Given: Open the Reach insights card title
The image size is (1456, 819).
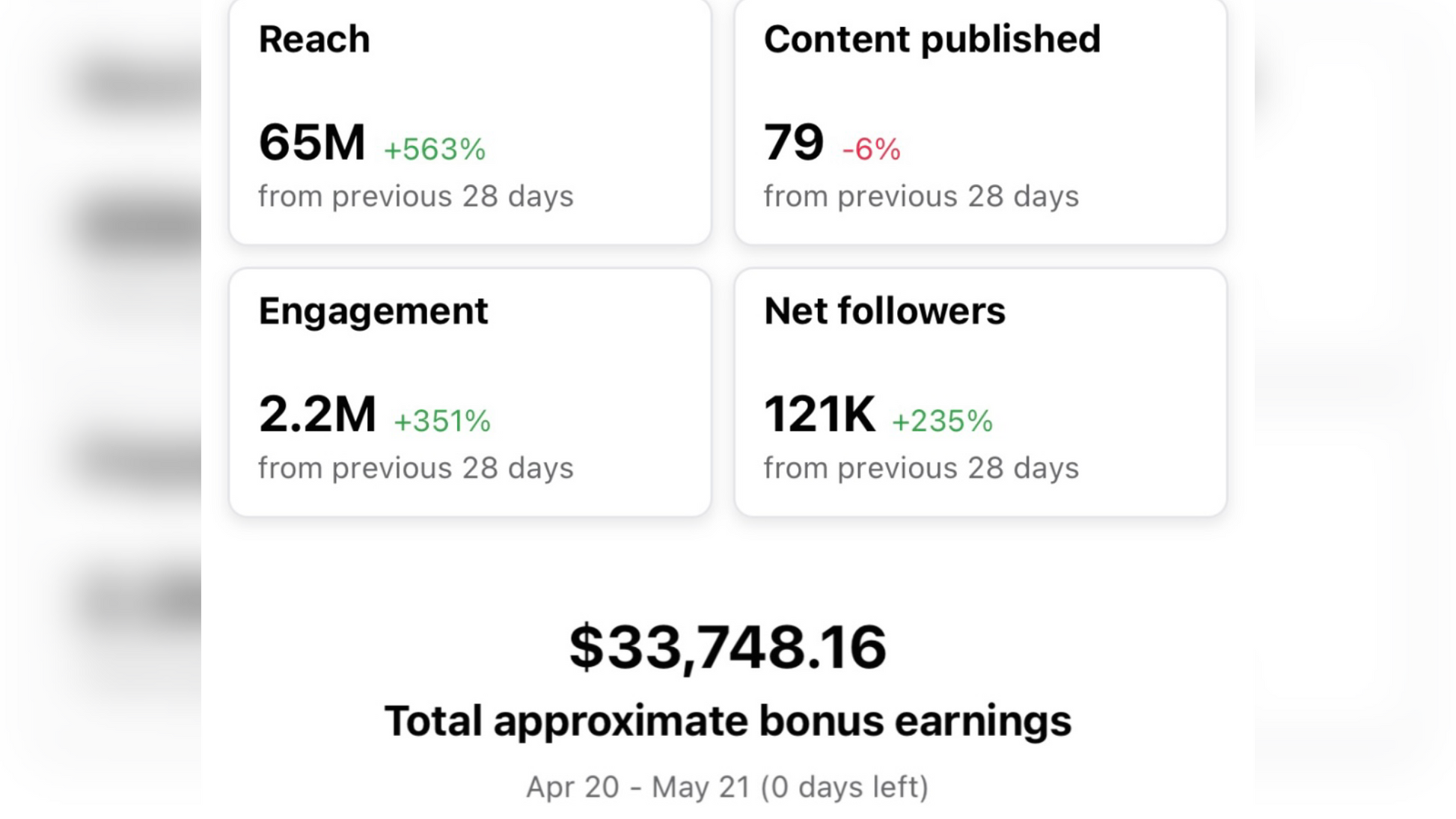Looking at the screenshot, I should 313,39.
